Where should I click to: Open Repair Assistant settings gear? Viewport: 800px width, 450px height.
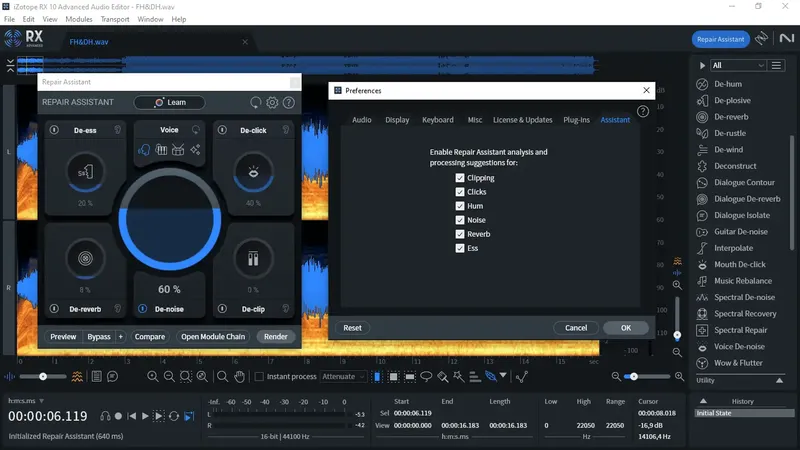pos(272,103)
